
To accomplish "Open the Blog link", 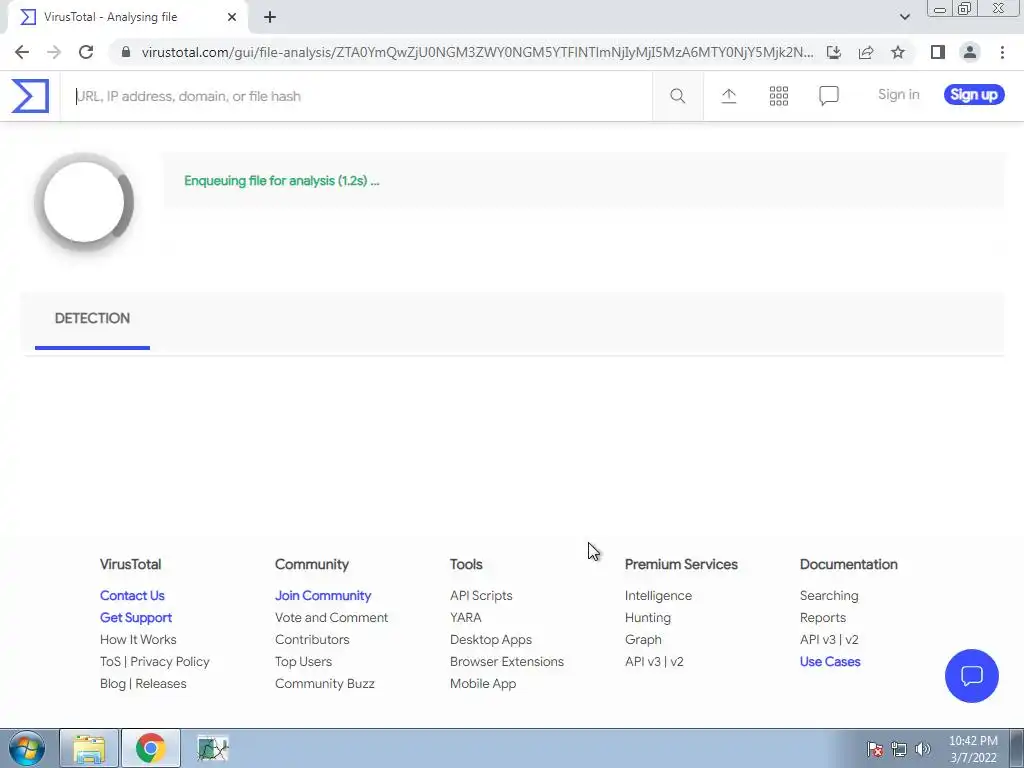I will coord(112,684).
